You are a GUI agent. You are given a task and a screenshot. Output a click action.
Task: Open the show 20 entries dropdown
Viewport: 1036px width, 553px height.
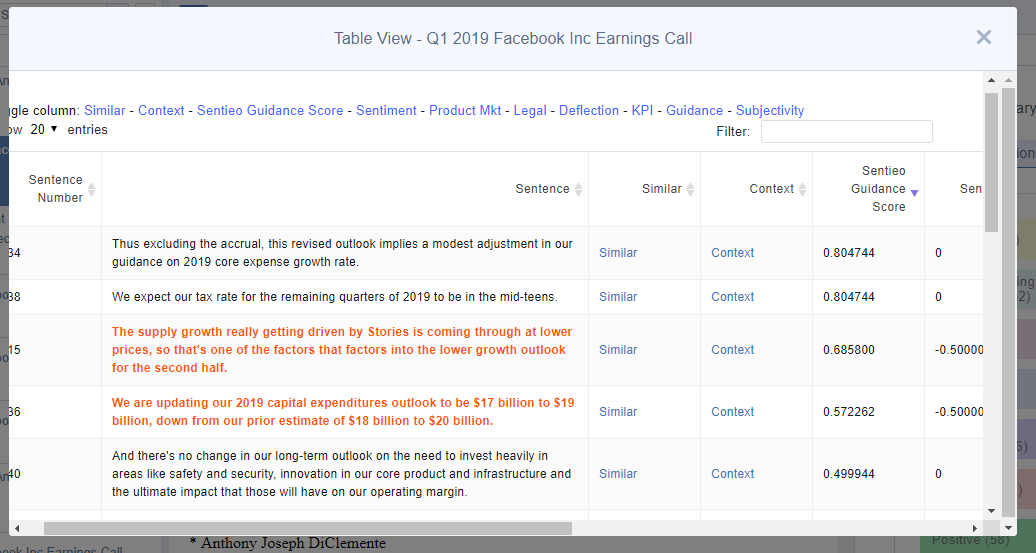44,129
